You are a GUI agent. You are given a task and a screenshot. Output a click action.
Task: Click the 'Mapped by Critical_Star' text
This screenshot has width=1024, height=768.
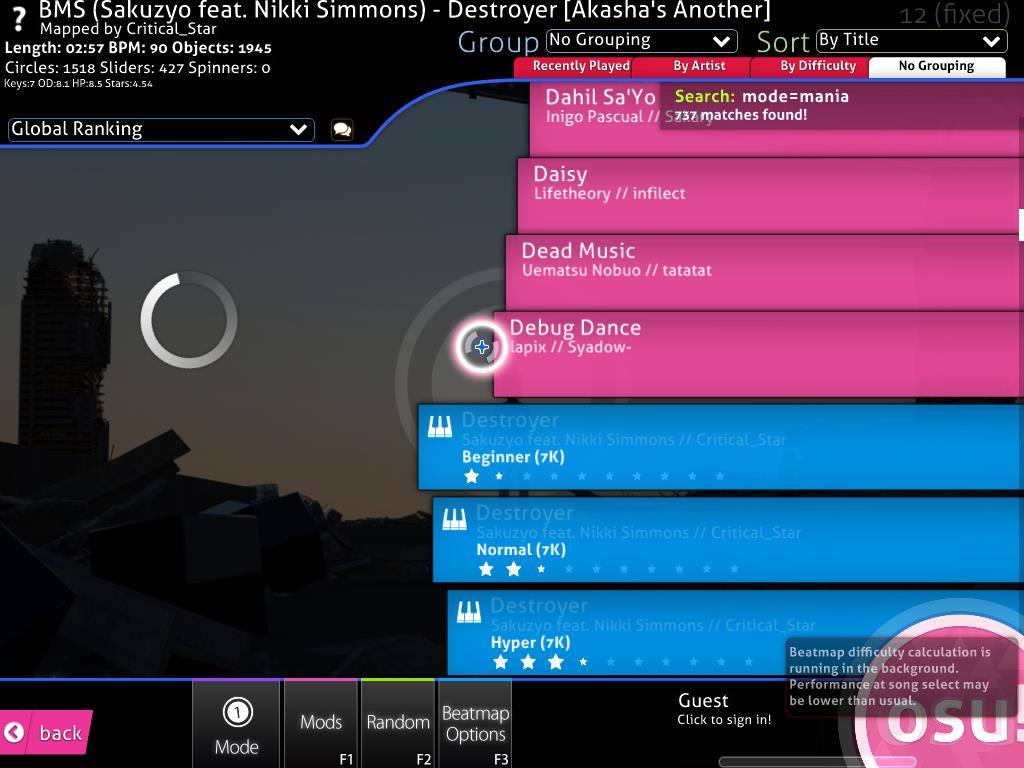click(x=128, y=29)
